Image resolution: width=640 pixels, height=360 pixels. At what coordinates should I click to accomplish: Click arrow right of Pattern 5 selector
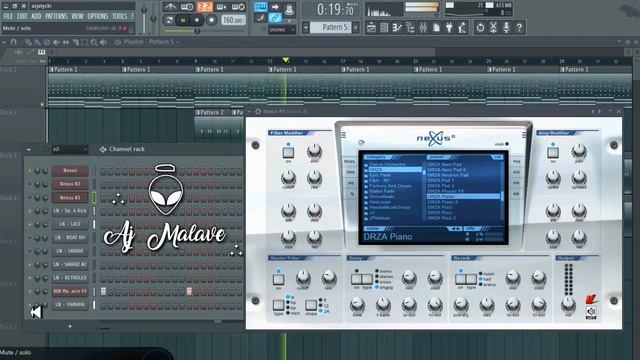point(356,27)
